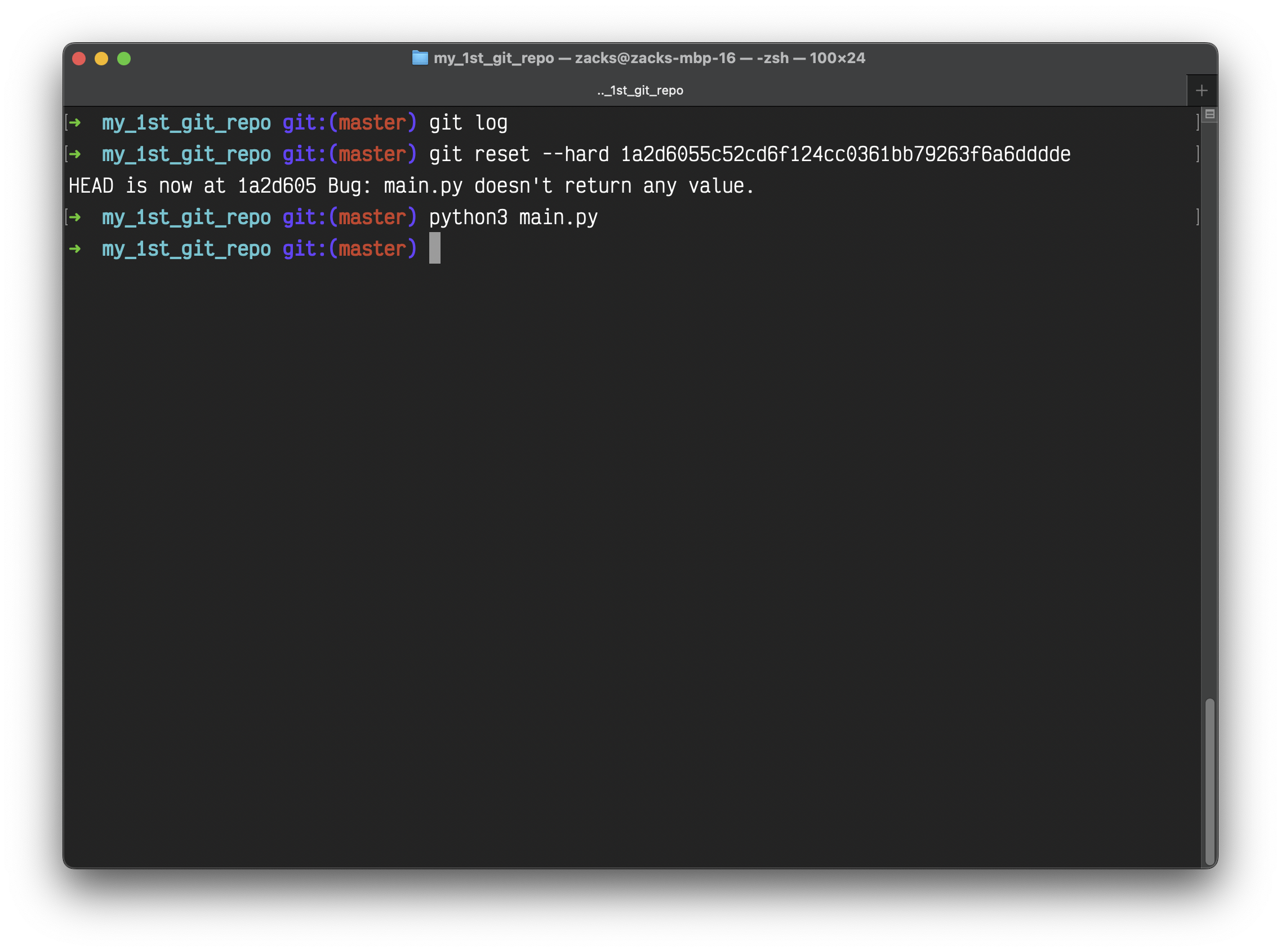Click the green arrow beside git log
Viewport: 1281px width, 952px height.
[75, 123]
